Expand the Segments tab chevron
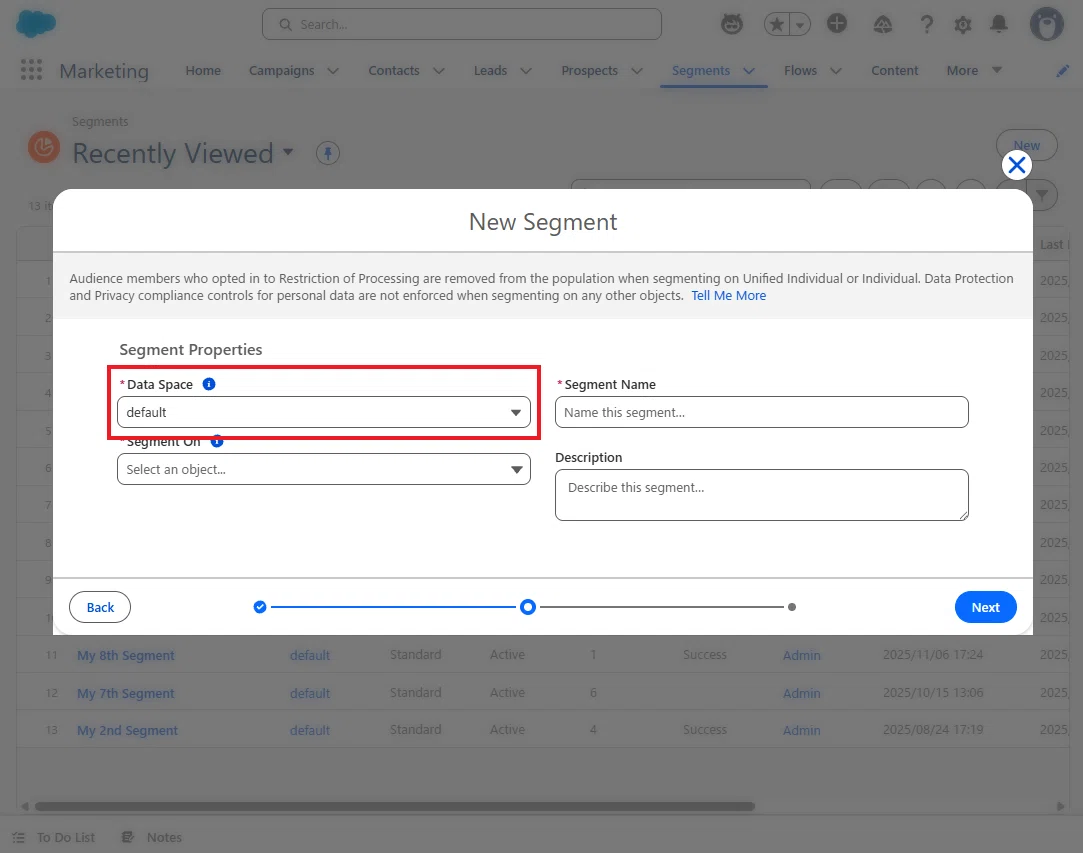The height and width of the screenshot is (853, 1083). [x=749, y=70]
